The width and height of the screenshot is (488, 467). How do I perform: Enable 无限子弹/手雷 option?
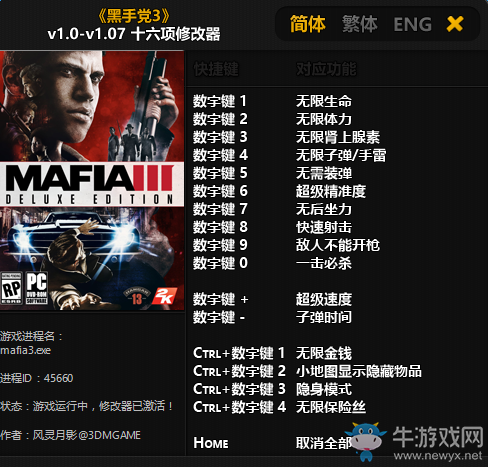(341, 155)
